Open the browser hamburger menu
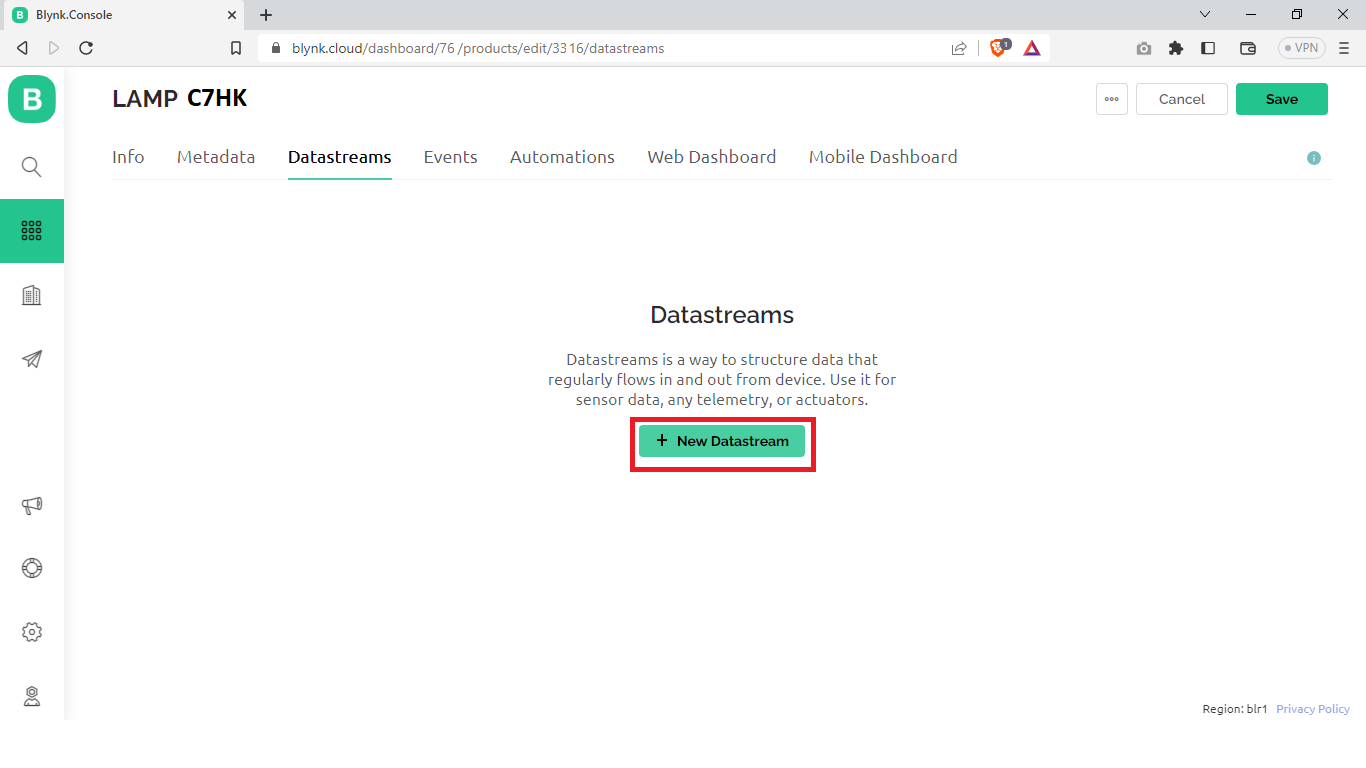The height and width of the screenshot is (768, 1366). [x=1344, y=48]
